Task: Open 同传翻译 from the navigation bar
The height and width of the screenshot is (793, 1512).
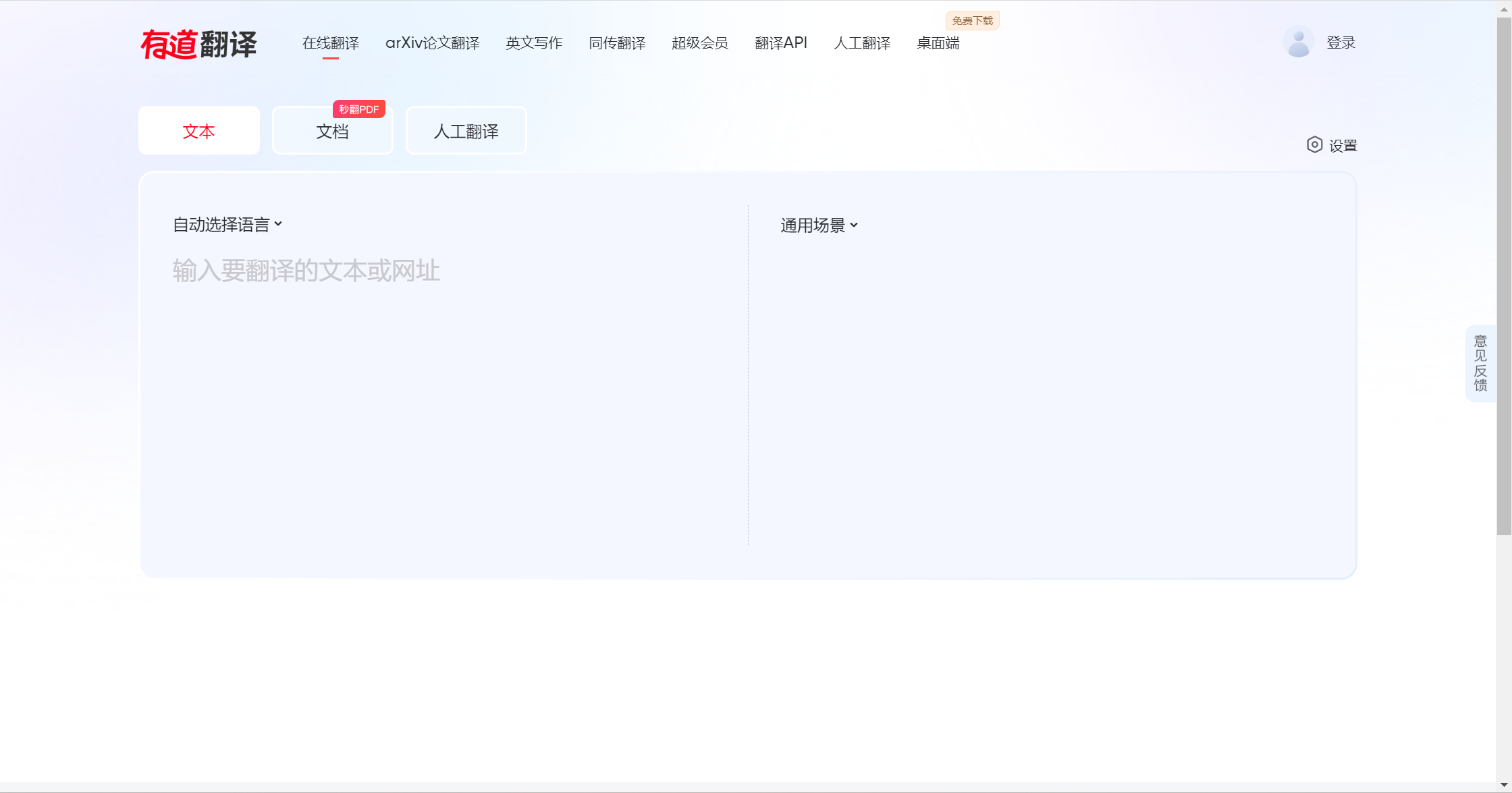Action: pyautogui.click(x=617, y=43)
